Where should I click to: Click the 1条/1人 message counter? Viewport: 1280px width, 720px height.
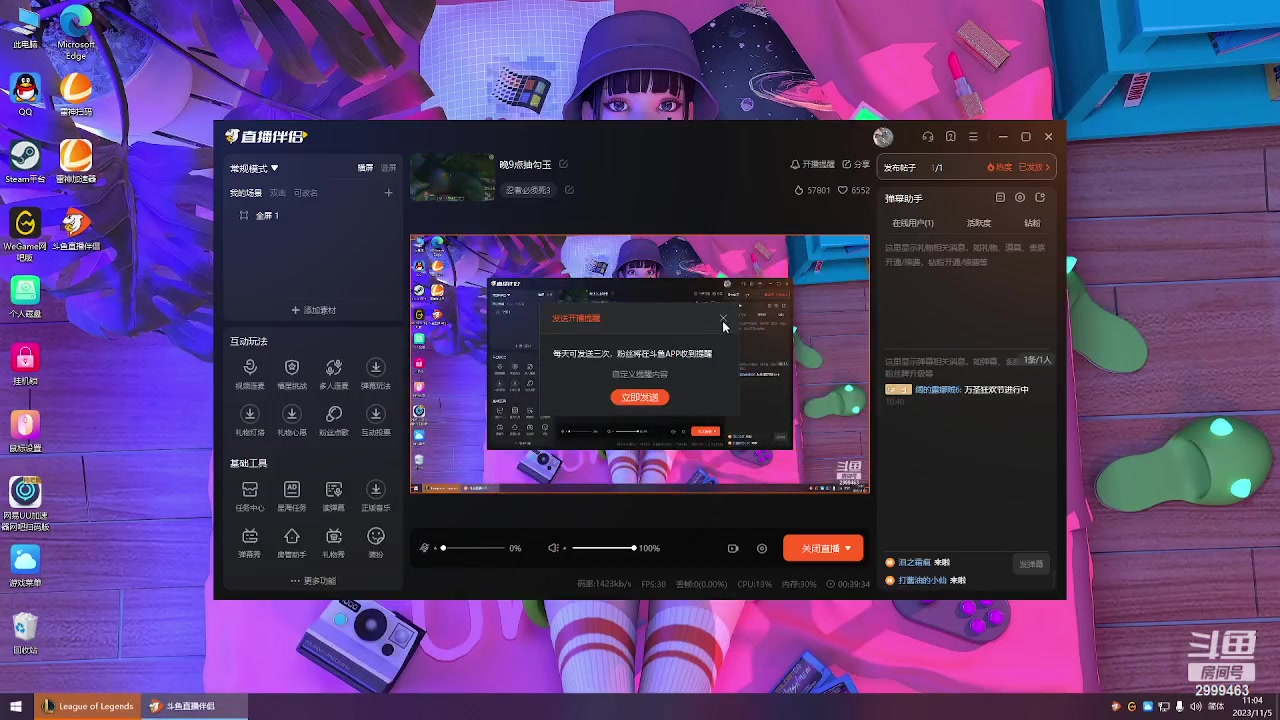[1037, 359]
